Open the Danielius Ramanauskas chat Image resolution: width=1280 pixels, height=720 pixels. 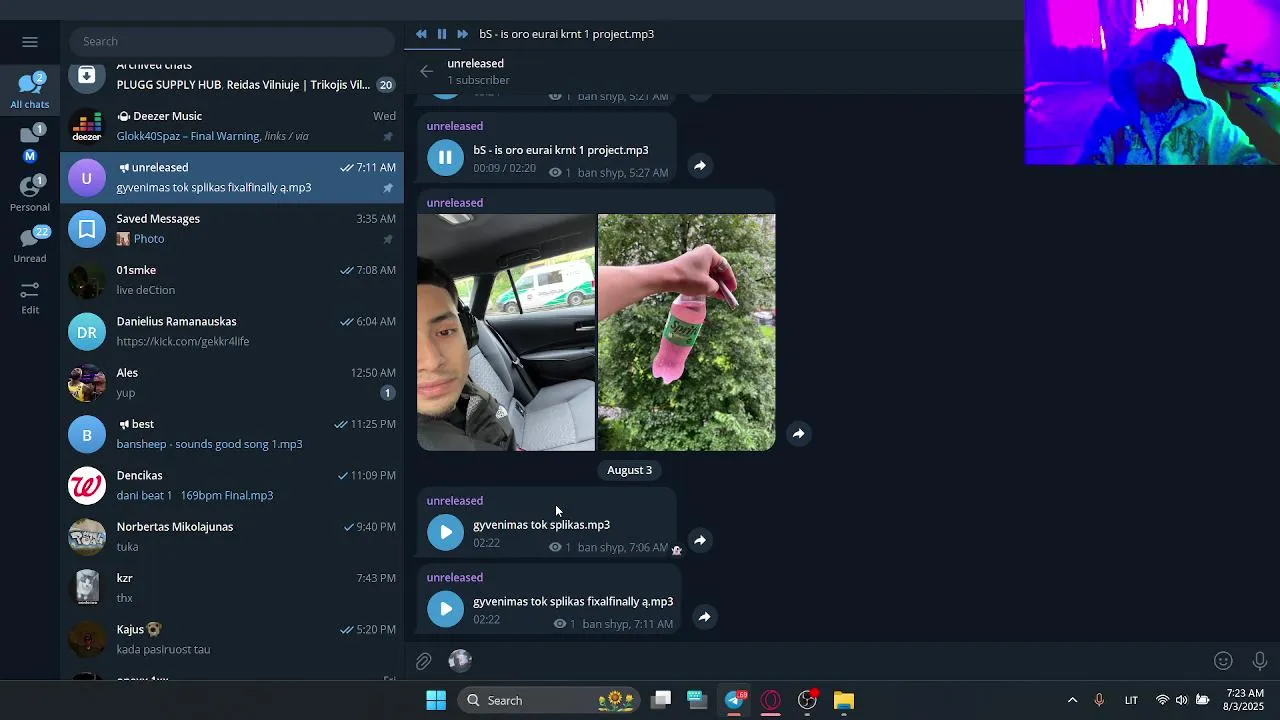[x=232, y=331]
